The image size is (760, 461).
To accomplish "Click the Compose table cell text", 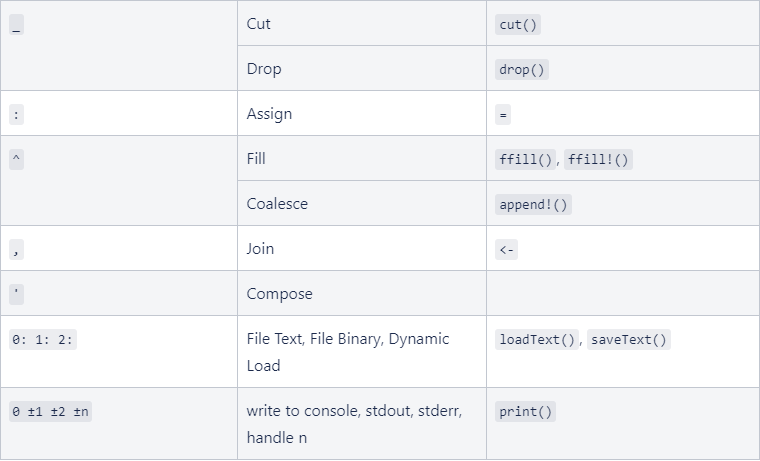I will tap(280, 294).
